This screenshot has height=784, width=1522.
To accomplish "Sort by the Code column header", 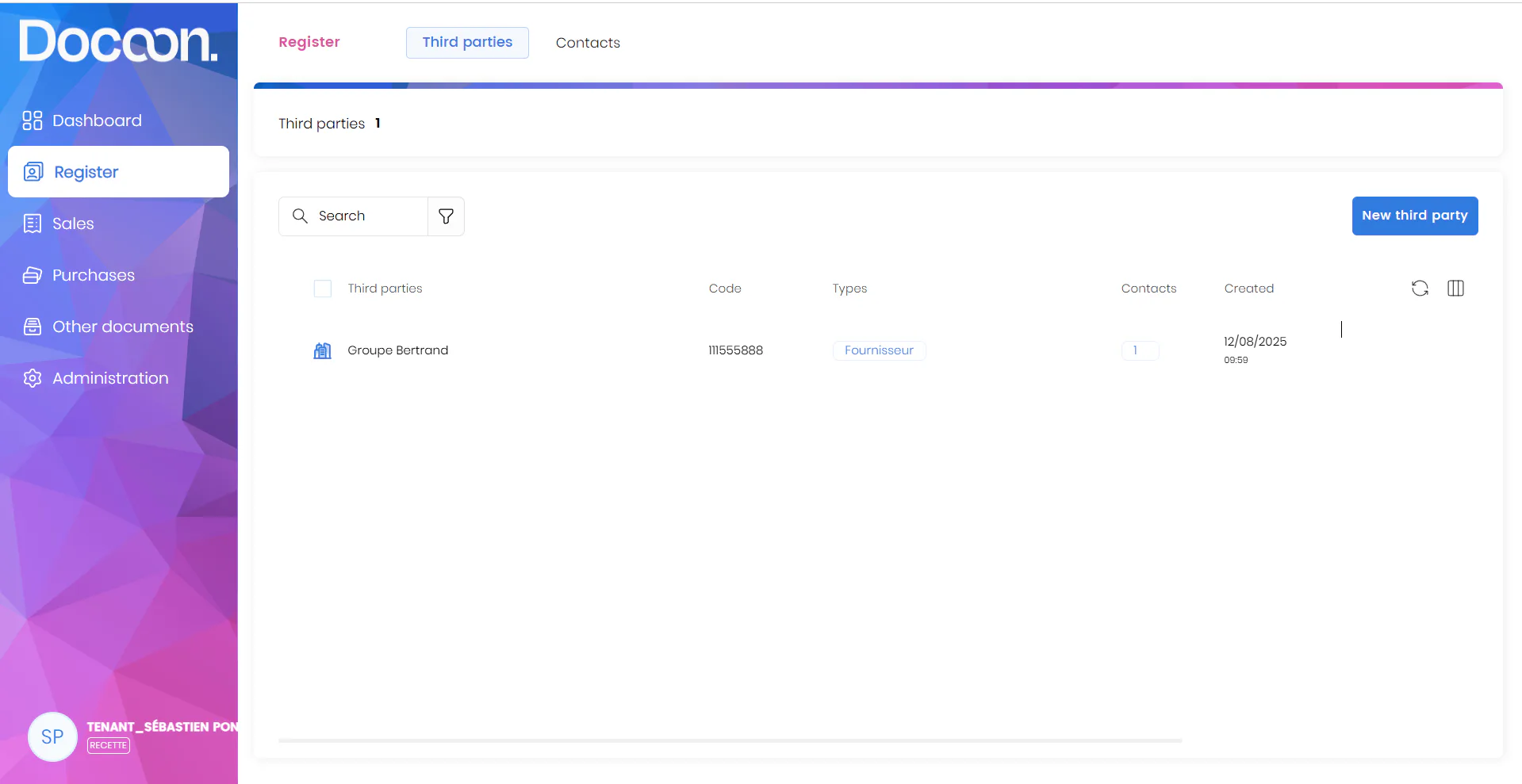I will click(x=725, y=289).
